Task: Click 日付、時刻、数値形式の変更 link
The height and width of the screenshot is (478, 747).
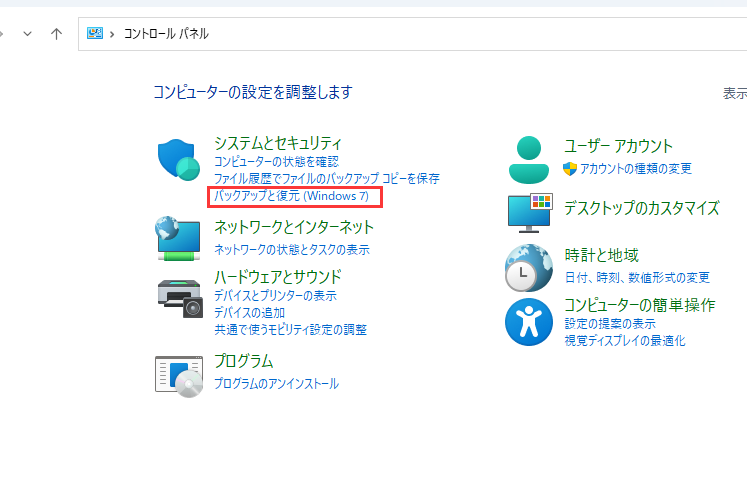Action: (637, 277)
